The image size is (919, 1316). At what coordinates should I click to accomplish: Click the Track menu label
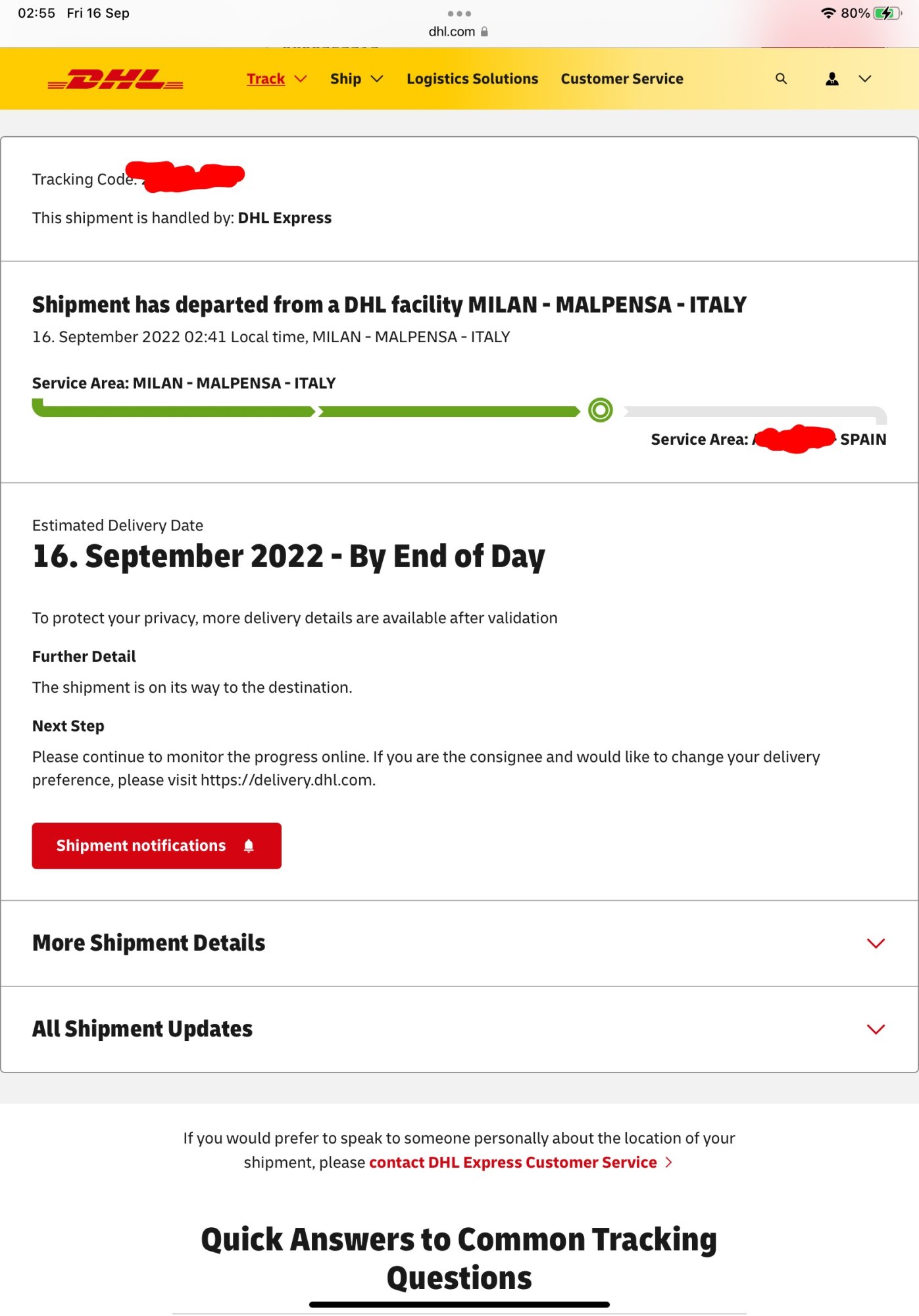tap(266, 79)
